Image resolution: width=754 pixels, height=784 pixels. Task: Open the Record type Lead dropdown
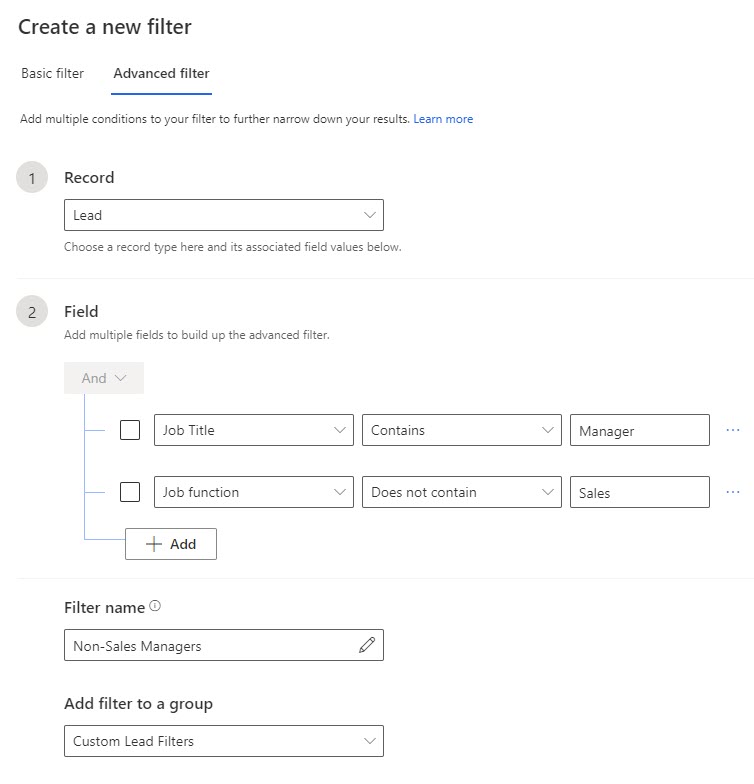(223, 215)
